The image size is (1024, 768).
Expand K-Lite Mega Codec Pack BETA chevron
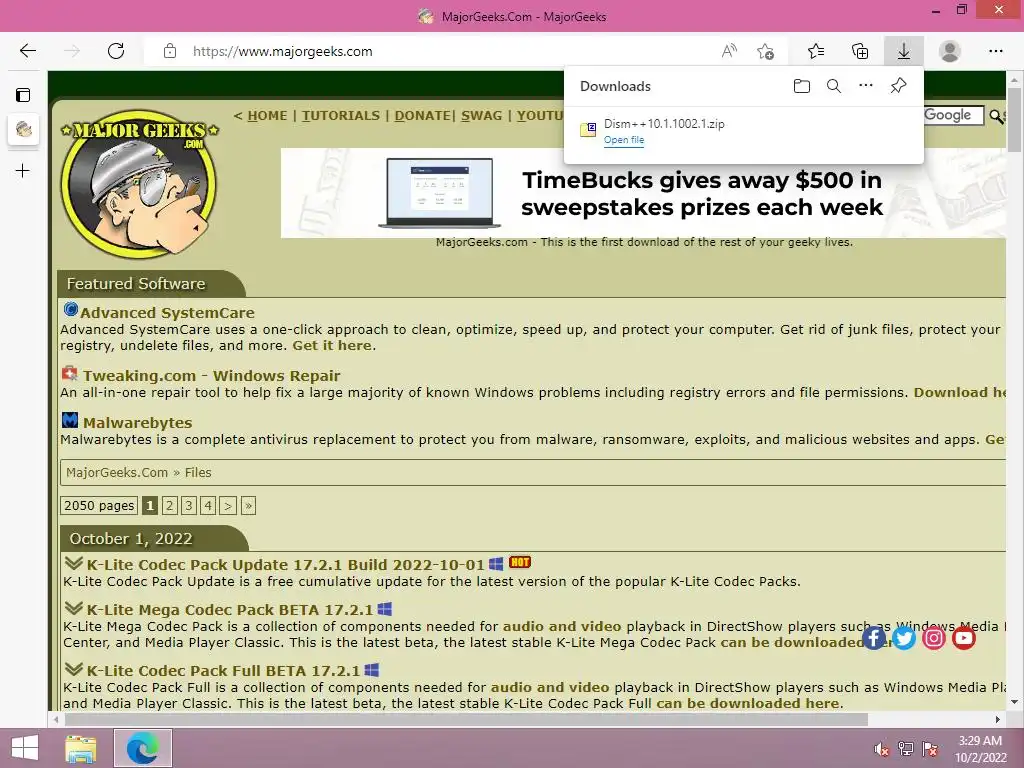click(x=74, y=608)
